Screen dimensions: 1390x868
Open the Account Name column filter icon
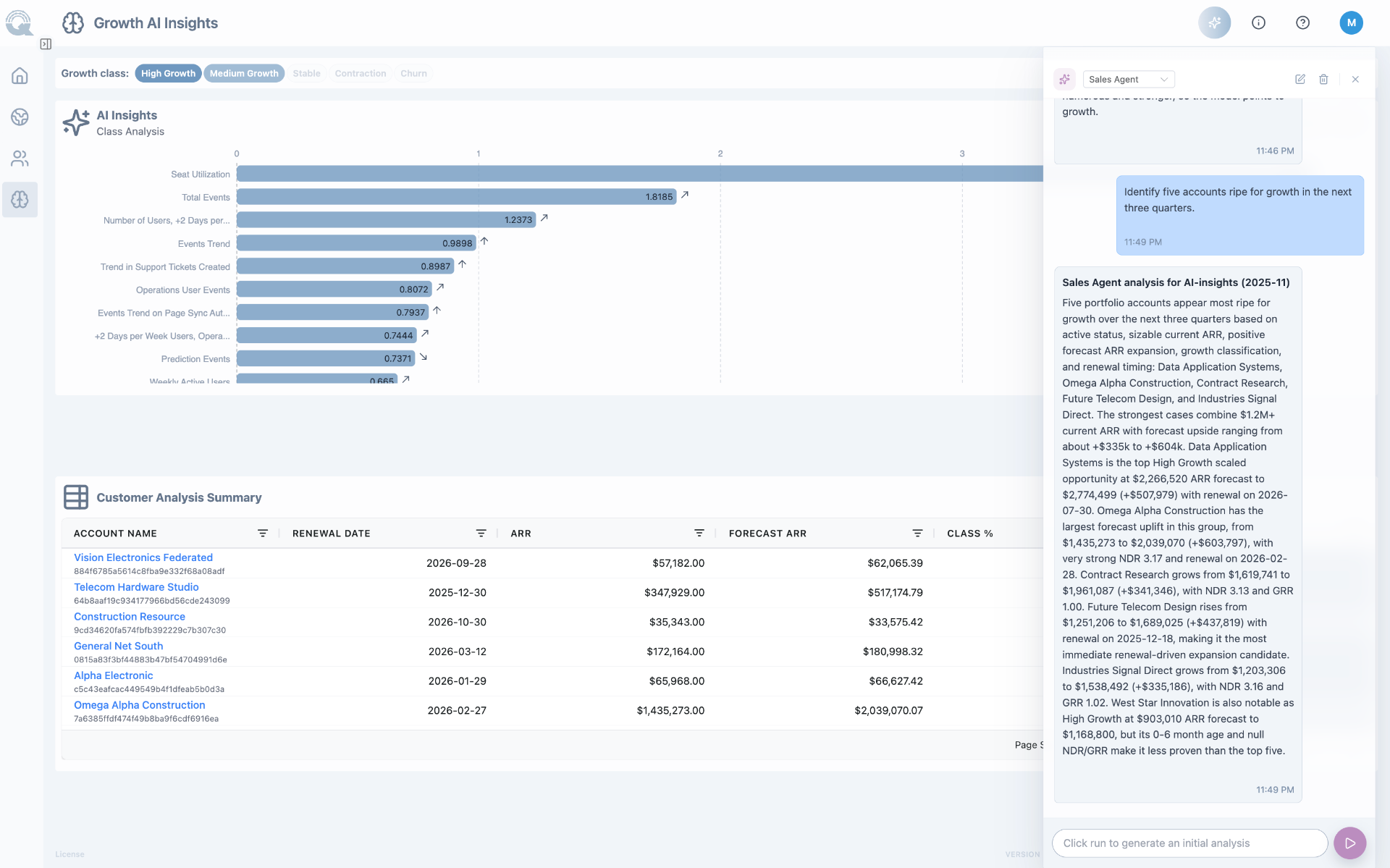click(263, 533)
